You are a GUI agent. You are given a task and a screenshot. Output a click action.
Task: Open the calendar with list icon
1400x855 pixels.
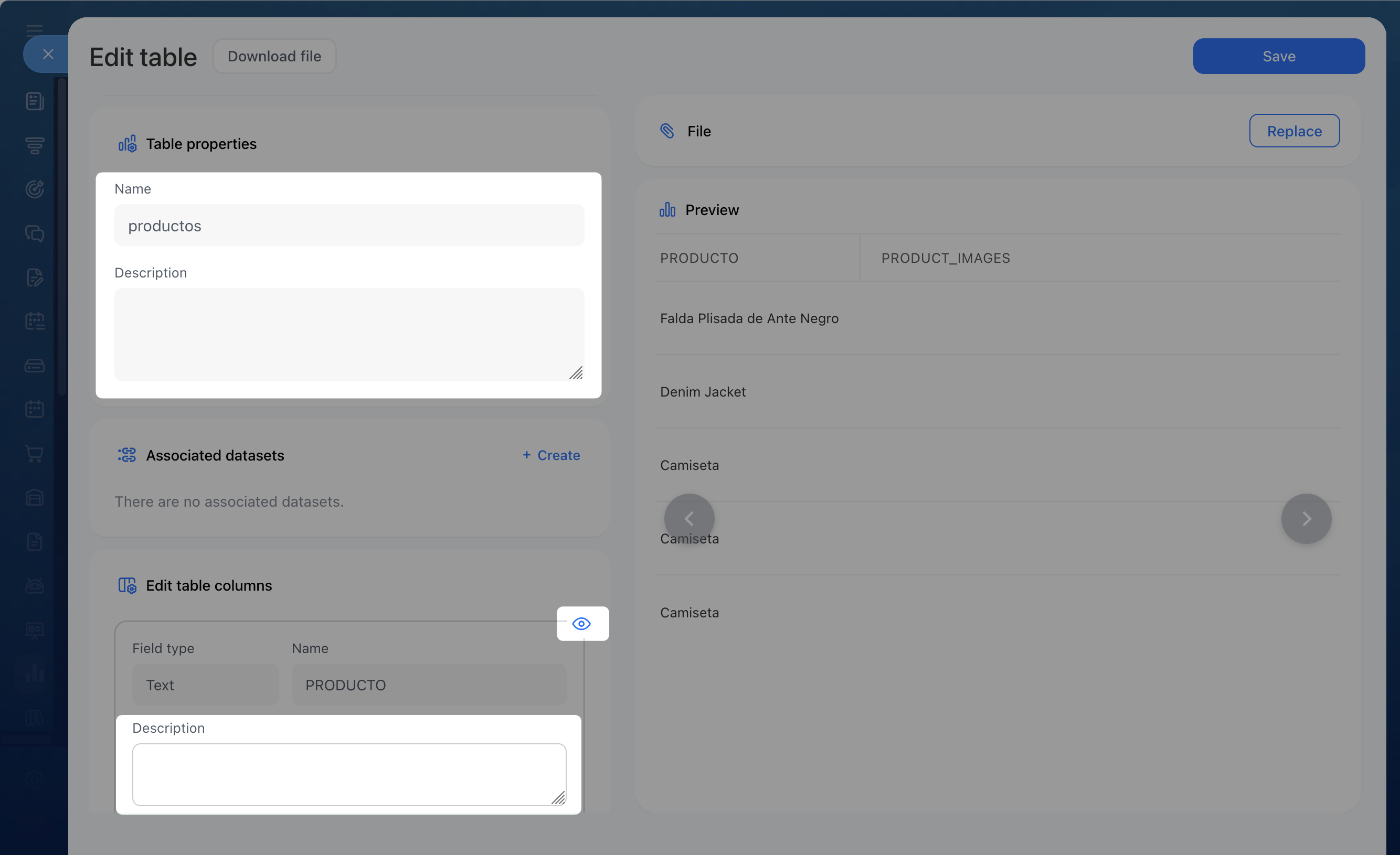(35, 322)
